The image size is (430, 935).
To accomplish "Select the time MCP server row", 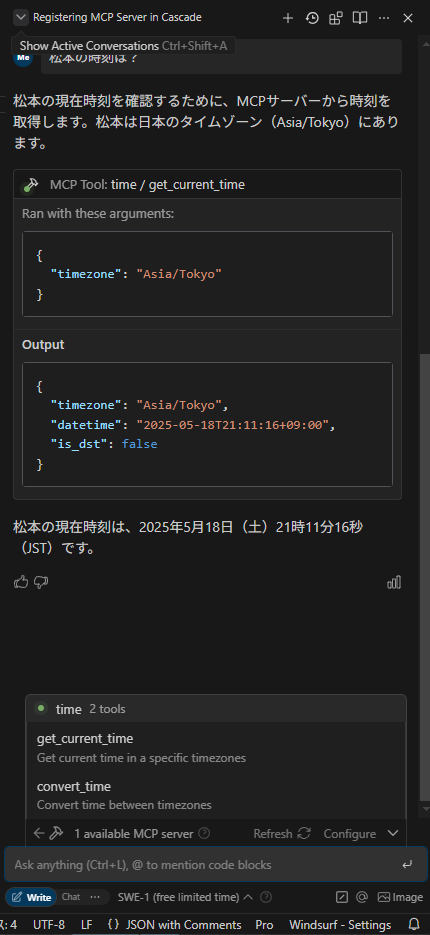I will coord(216,709).
